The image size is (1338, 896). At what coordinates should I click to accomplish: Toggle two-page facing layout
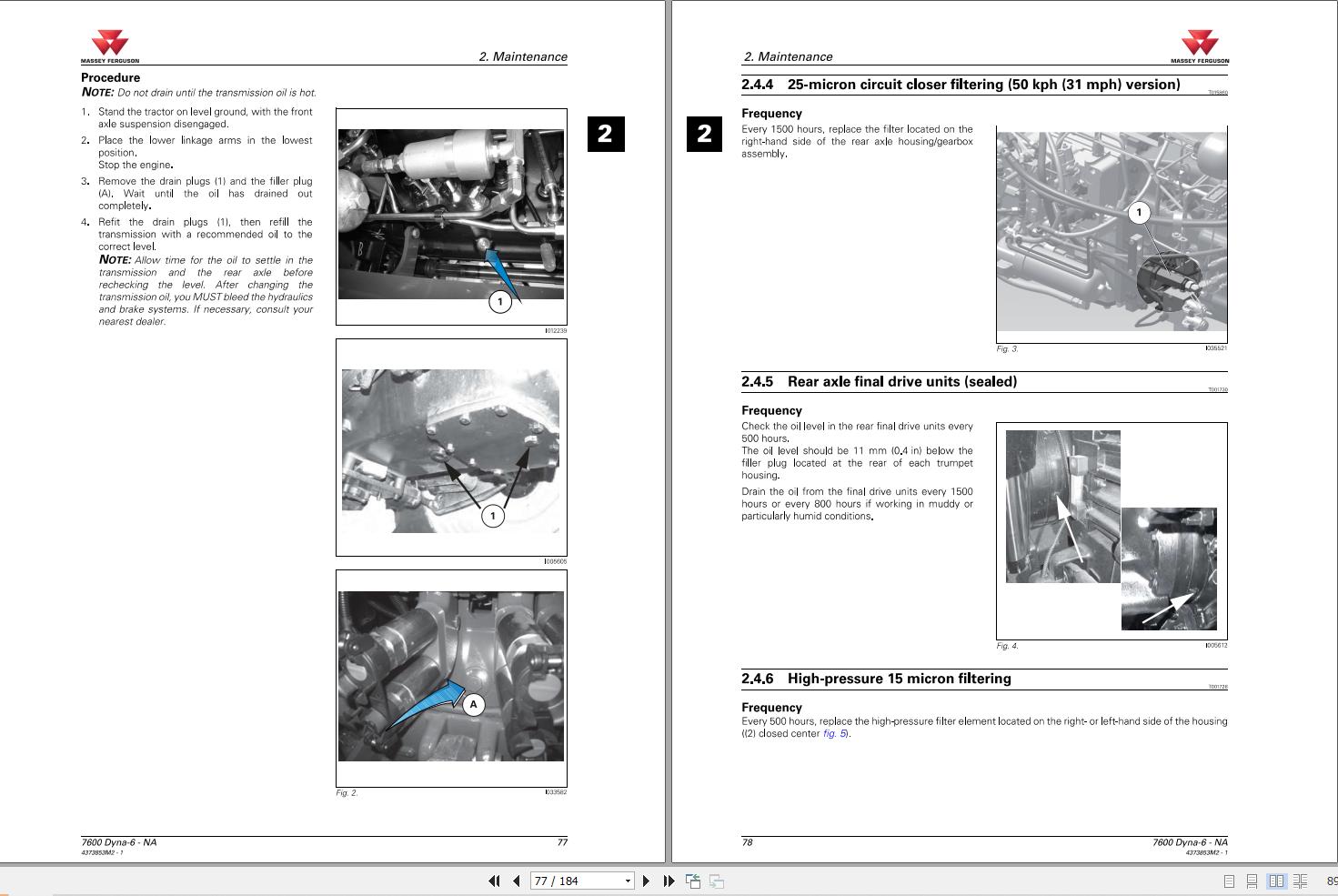(x=1276, y=881)
